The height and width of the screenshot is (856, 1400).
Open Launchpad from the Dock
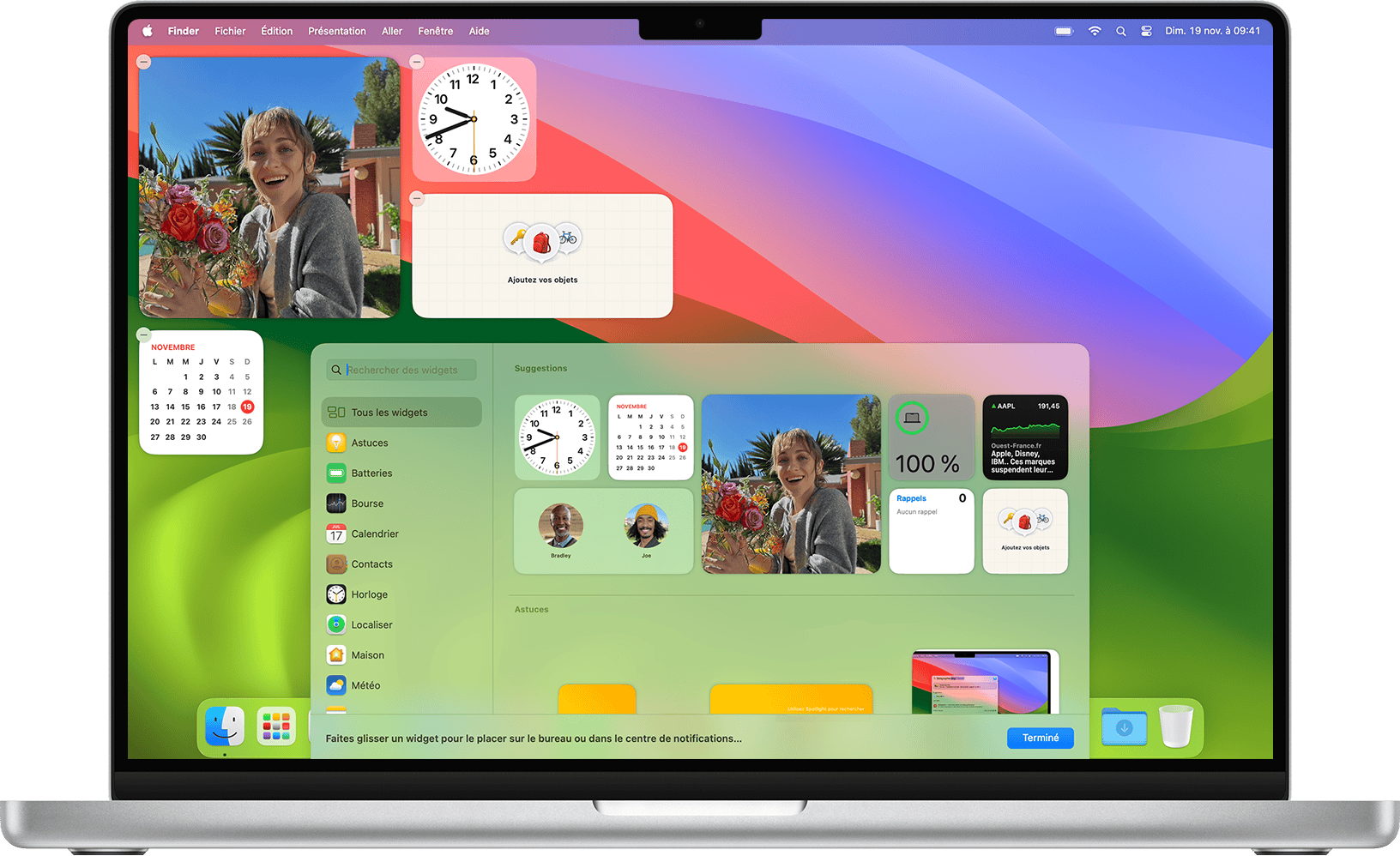tap(276, 726)
